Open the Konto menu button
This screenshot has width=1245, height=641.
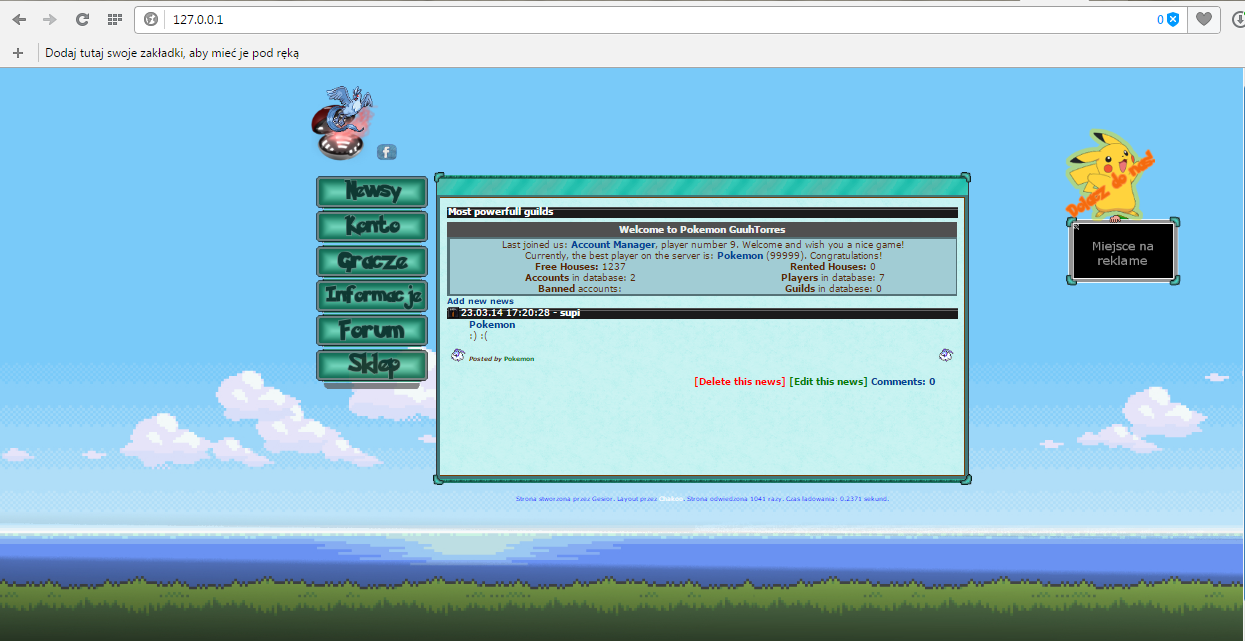(372, 227)
